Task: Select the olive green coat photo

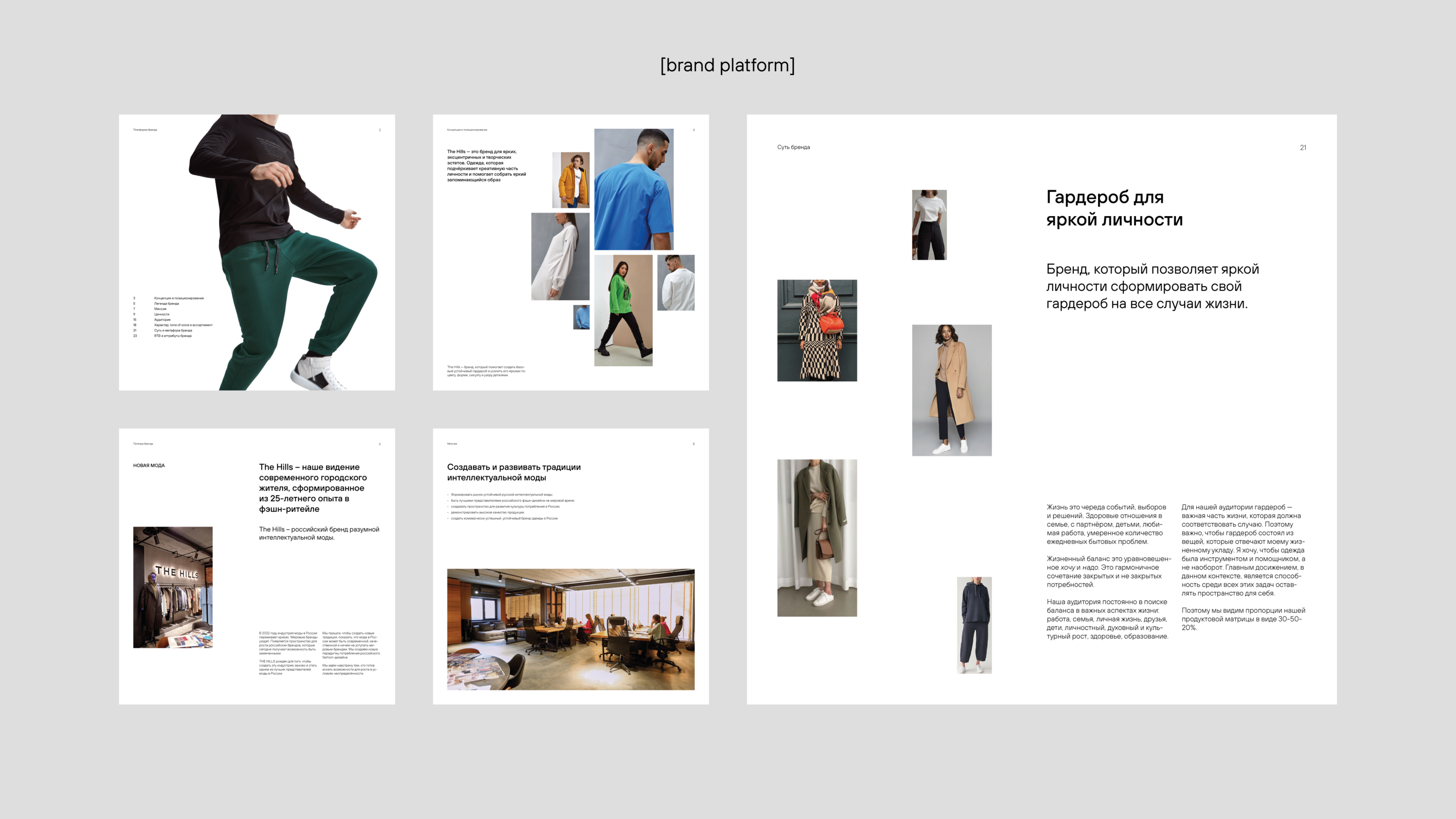Action: click(x=816, y=537)
